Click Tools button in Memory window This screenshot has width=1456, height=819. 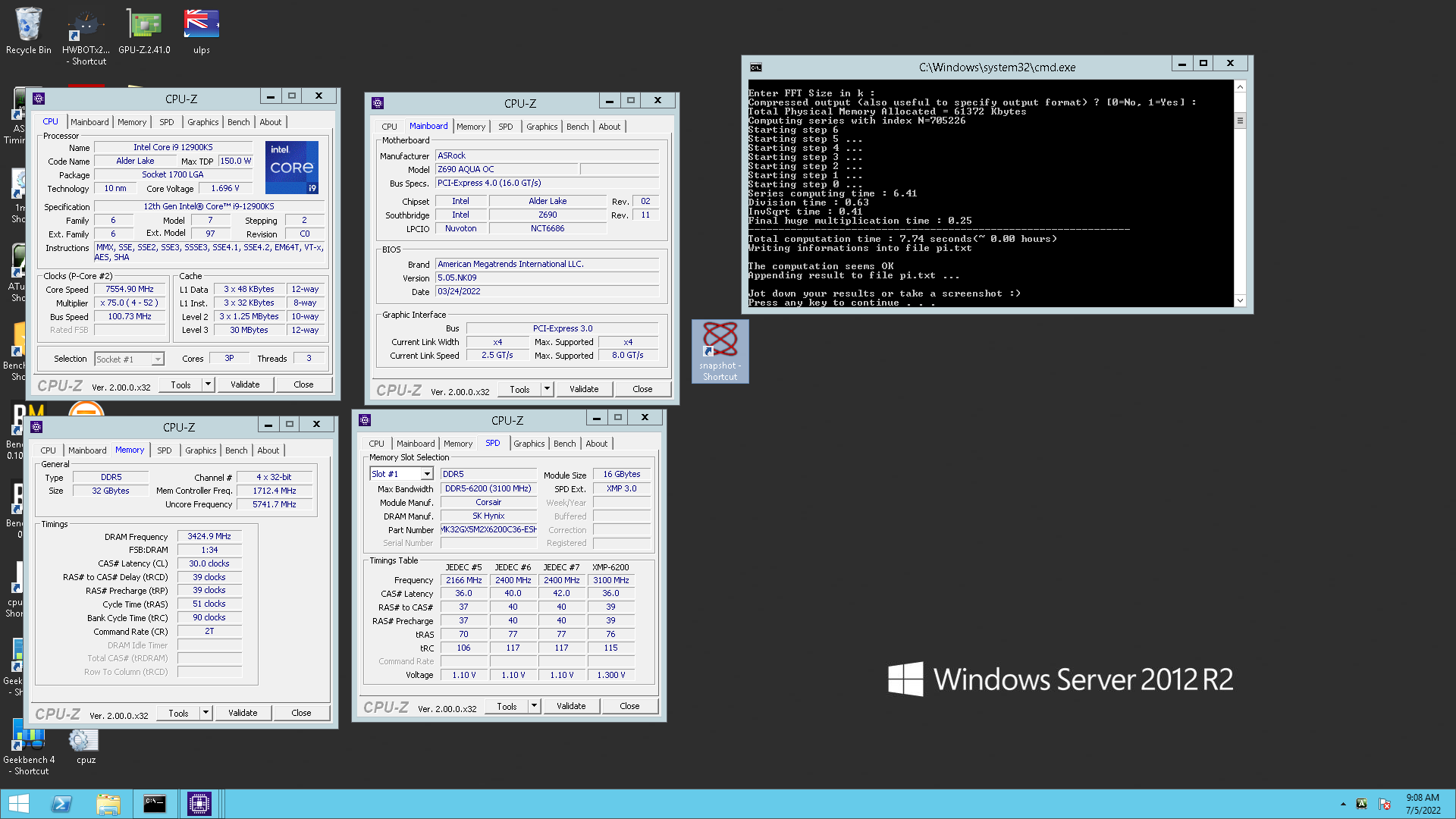(179, 713)
